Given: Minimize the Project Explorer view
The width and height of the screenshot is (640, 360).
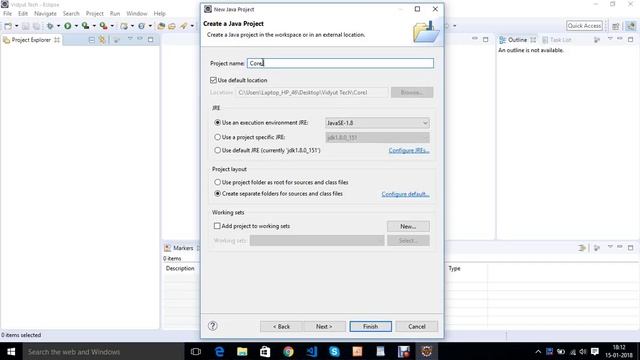Looking at the screenshot, I should click(140, 39).
